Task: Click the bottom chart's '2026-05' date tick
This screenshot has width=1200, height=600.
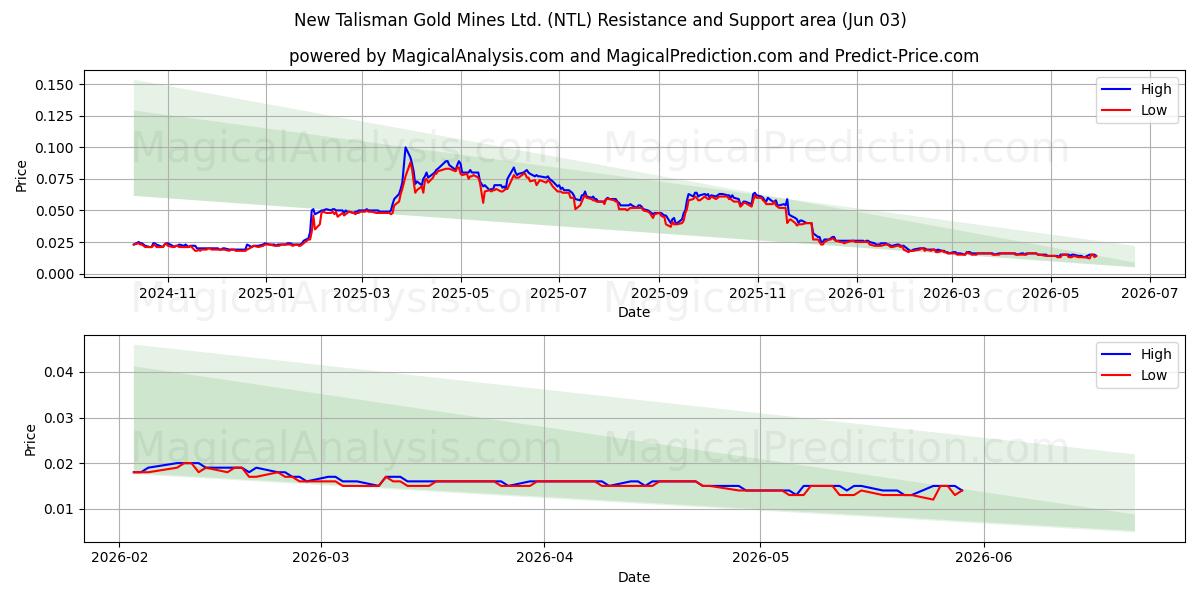Action: pyautogui.click(x=760, y=558)
